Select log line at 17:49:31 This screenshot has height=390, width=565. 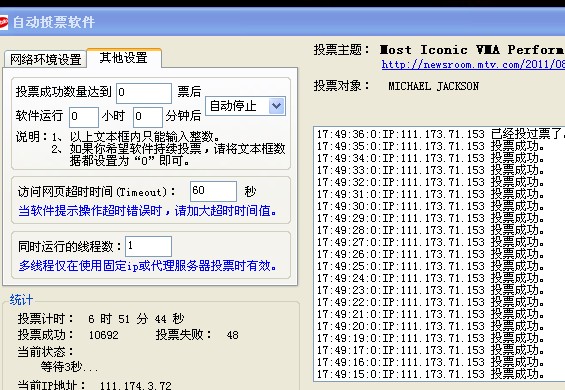point(431,194)
